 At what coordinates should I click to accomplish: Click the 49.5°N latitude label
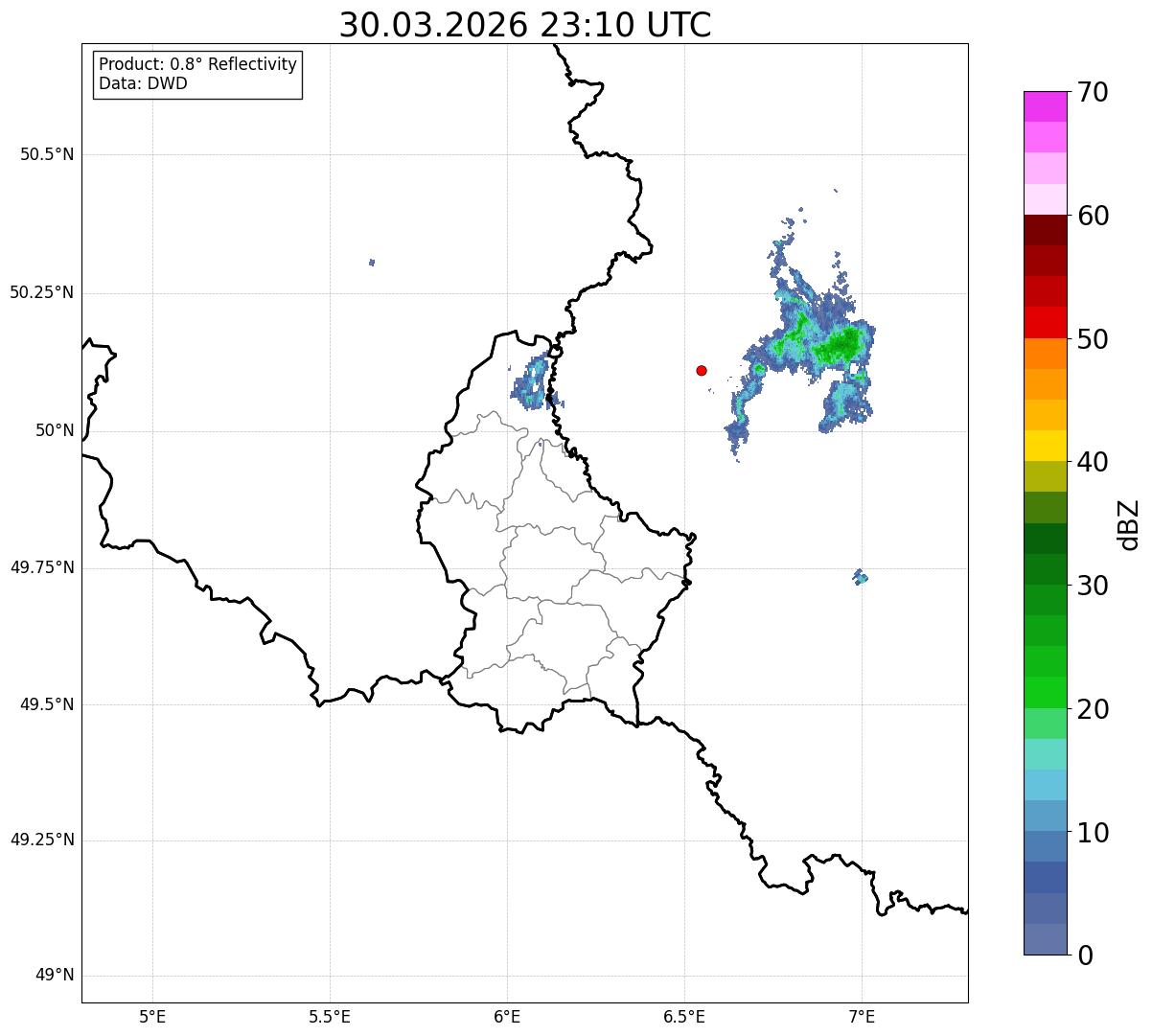pos(47,704)
